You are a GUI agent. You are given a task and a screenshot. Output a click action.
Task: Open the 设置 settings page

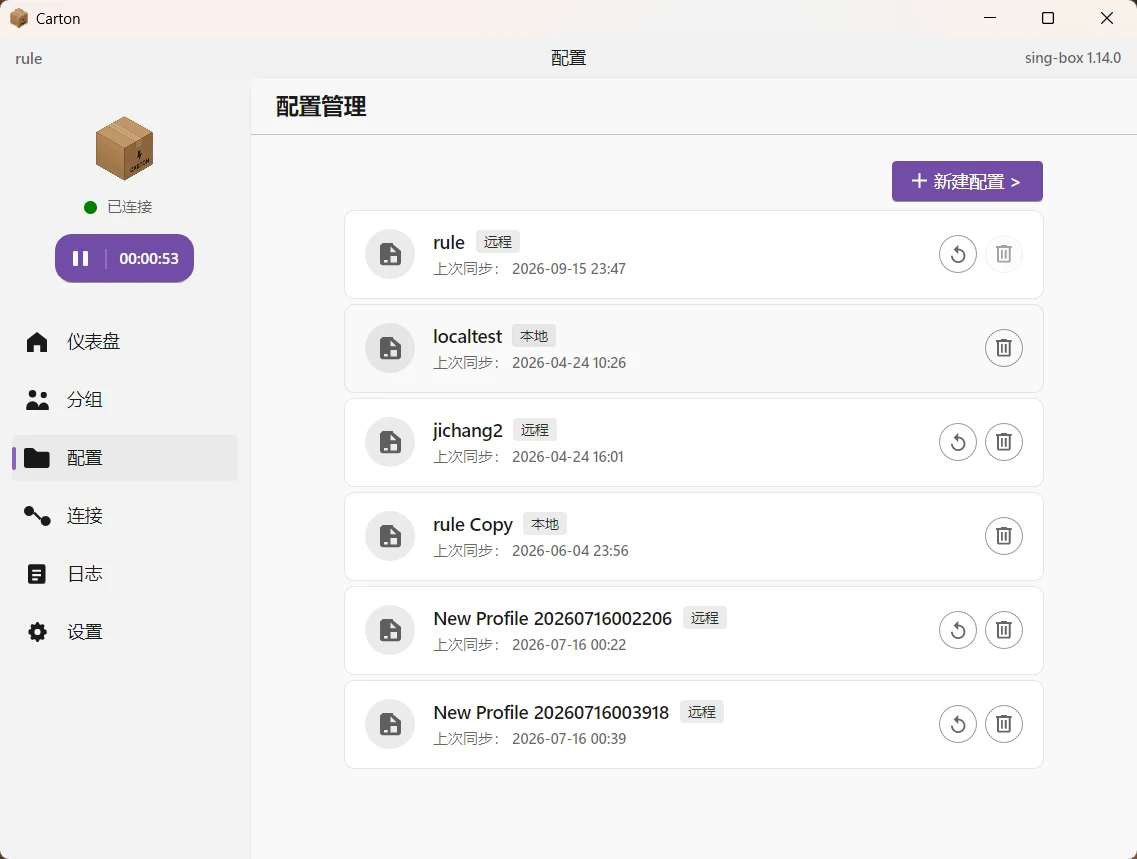[x=125, y=631]
